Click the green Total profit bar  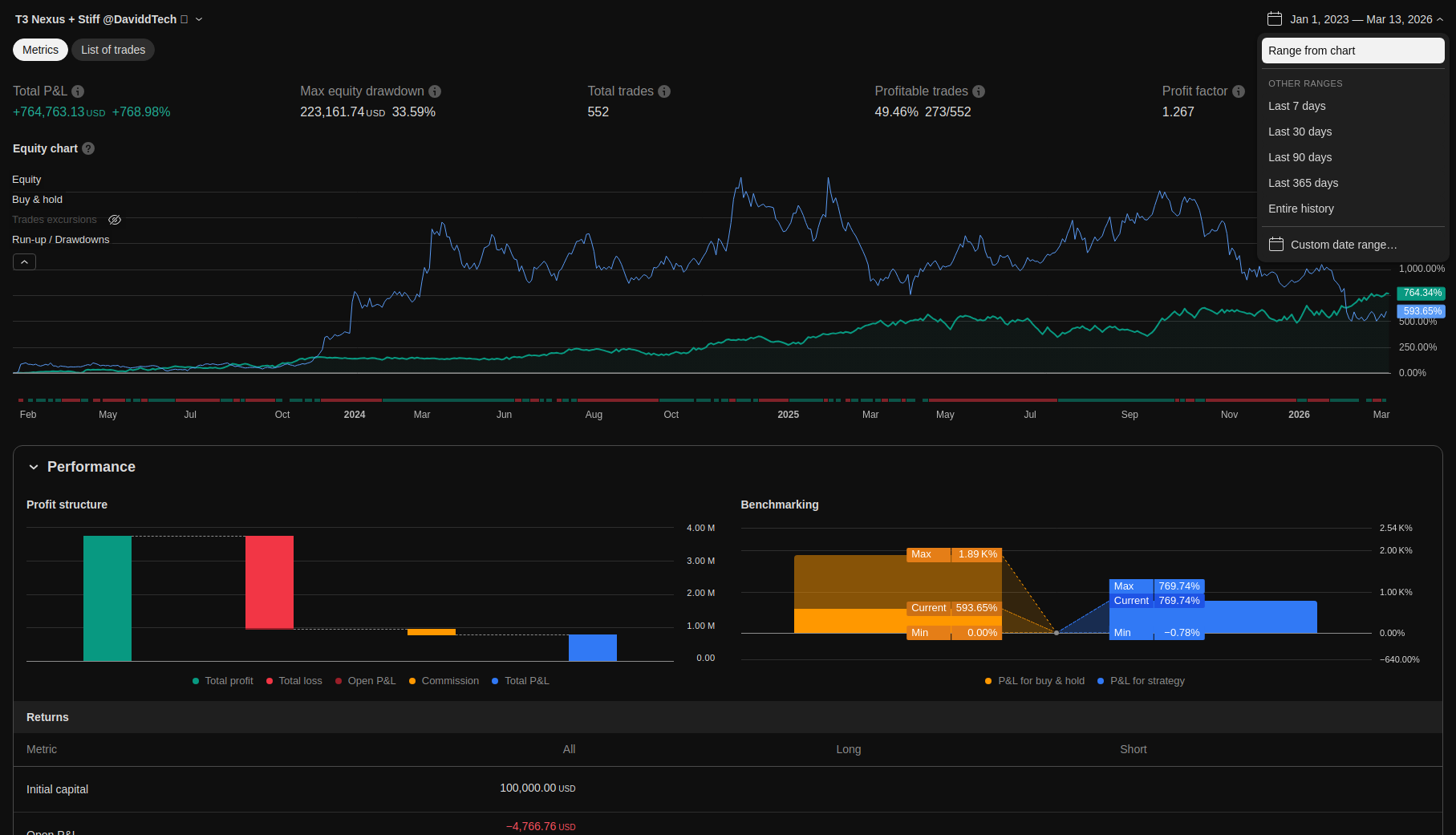tap(107, 598)
